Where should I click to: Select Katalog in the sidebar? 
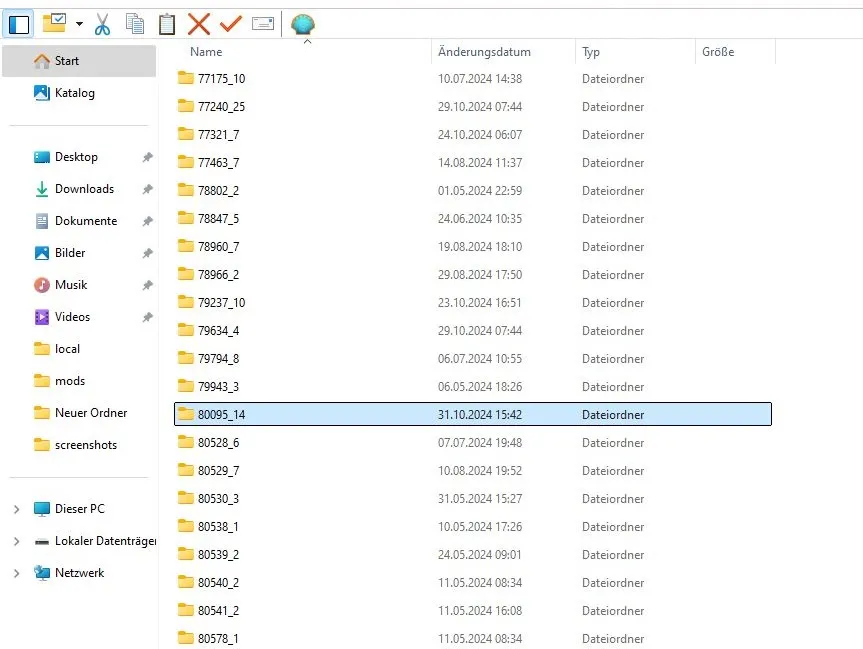tap(74, 93)
